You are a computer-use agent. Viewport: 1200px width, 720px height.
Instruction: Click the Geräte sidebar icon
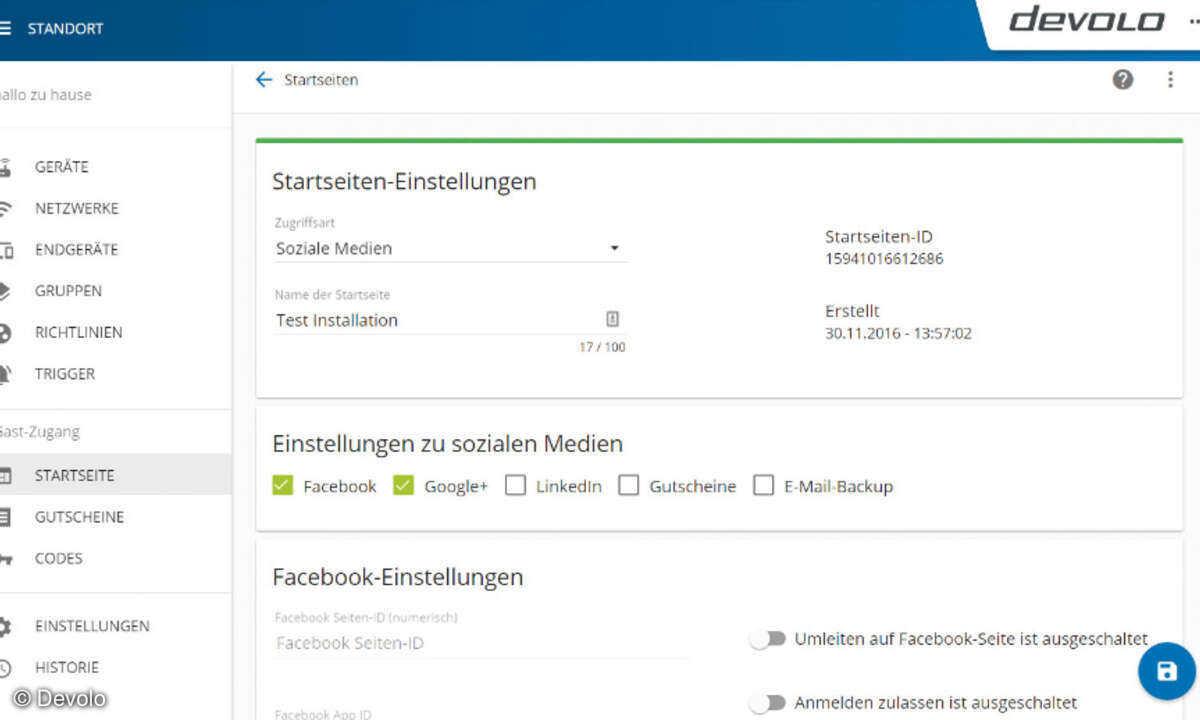pyautogui.click(x=5, y=167)
